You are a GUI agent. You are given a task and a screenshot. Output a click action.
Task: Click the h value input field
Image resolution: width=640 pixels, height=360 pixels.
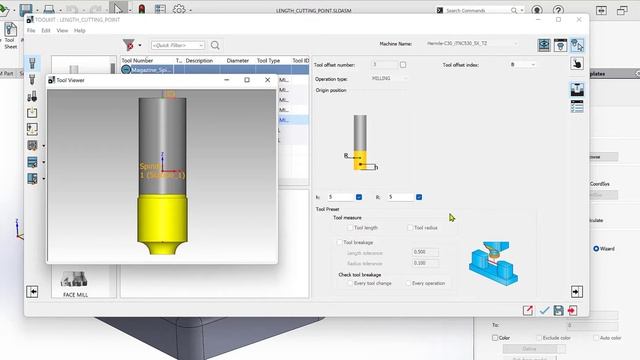point(340,197)
